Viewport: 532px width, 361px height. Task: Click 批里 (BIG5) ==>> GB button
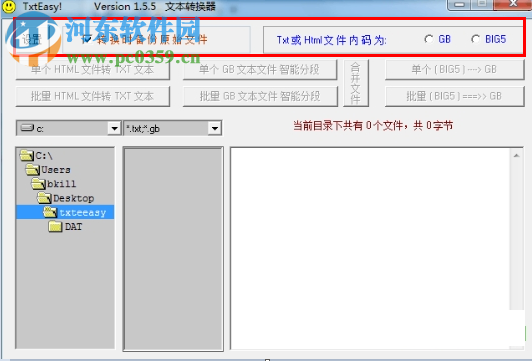pos(455,96)
